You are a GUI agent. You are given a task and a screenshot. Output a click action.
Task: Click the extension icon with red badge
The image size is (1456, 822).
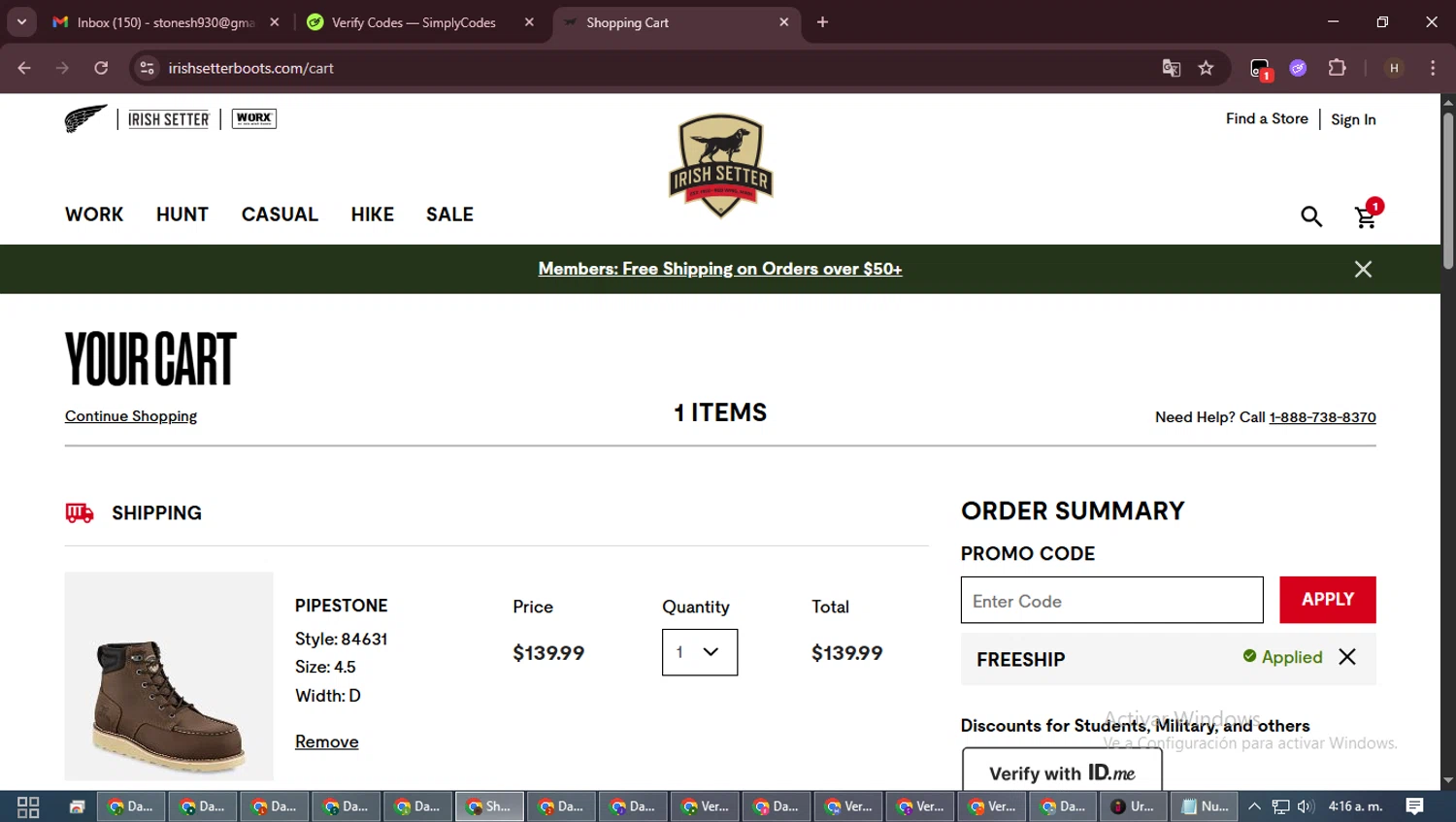point(1260,69)
